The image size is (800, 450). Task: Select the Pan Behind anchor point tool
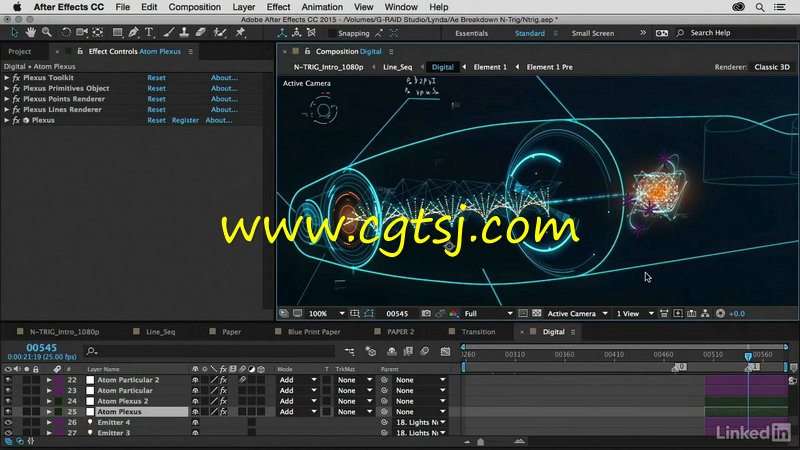coord(98,33)
